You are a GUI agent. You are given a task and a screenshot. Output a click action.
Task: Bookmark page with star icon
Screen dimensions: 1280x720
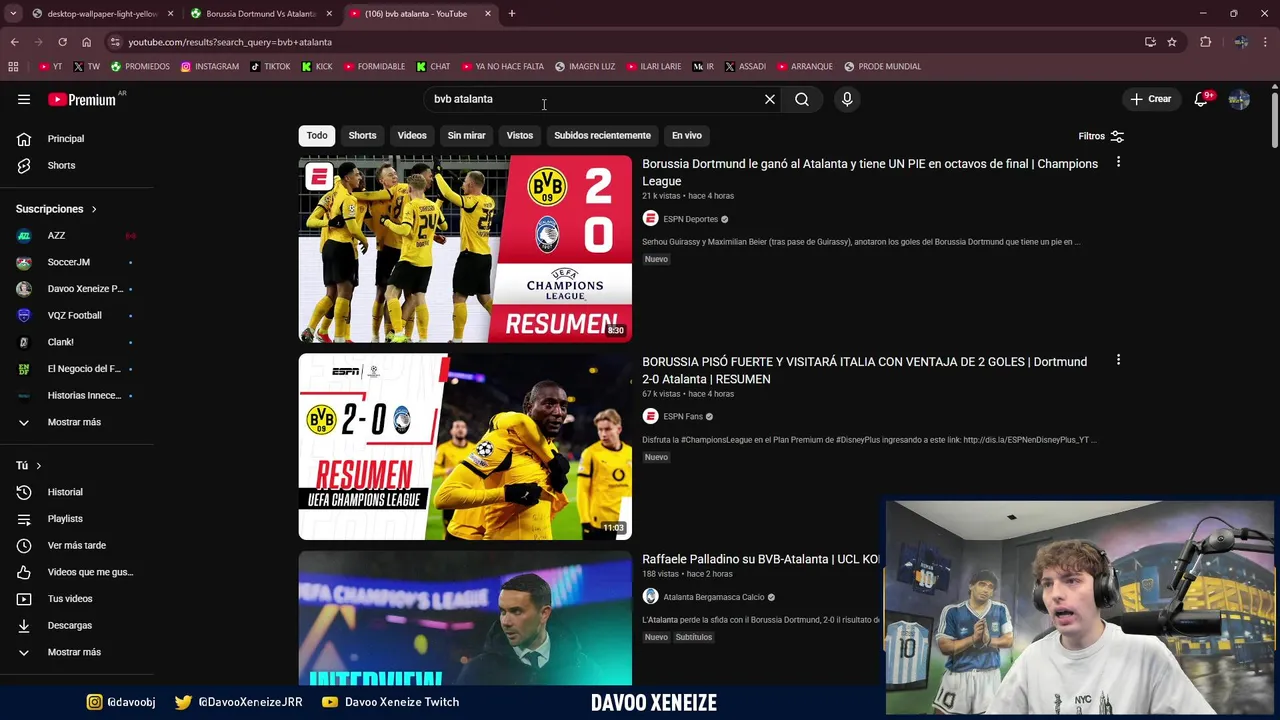[1172, 42]
